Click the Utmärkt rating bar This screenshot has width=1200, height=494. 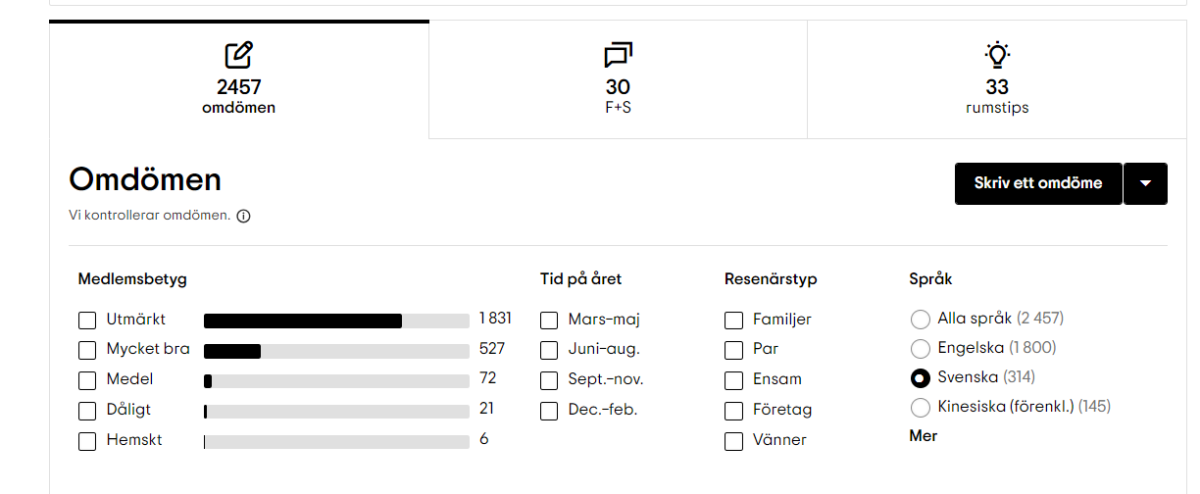336,321
